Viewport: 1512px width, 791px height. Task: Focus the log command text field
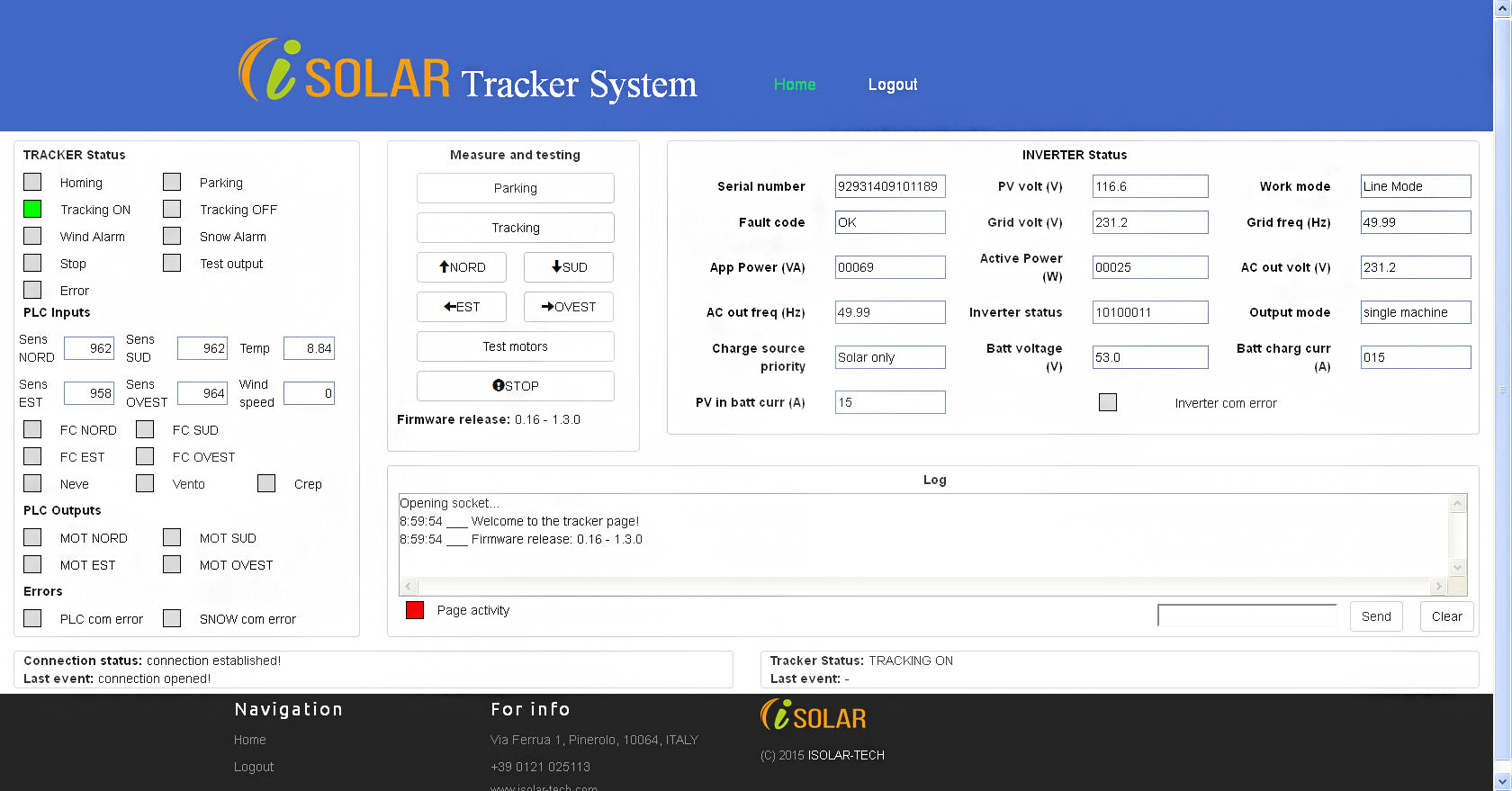click(x=1246, y=616)
